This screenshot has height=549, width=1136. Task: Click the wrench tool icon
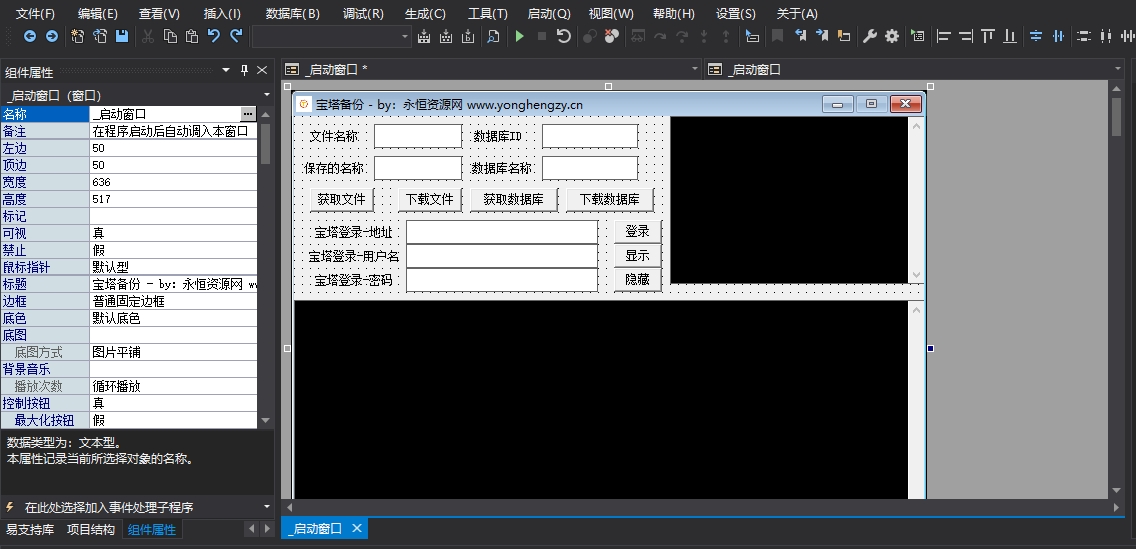[x=869, y=36]
